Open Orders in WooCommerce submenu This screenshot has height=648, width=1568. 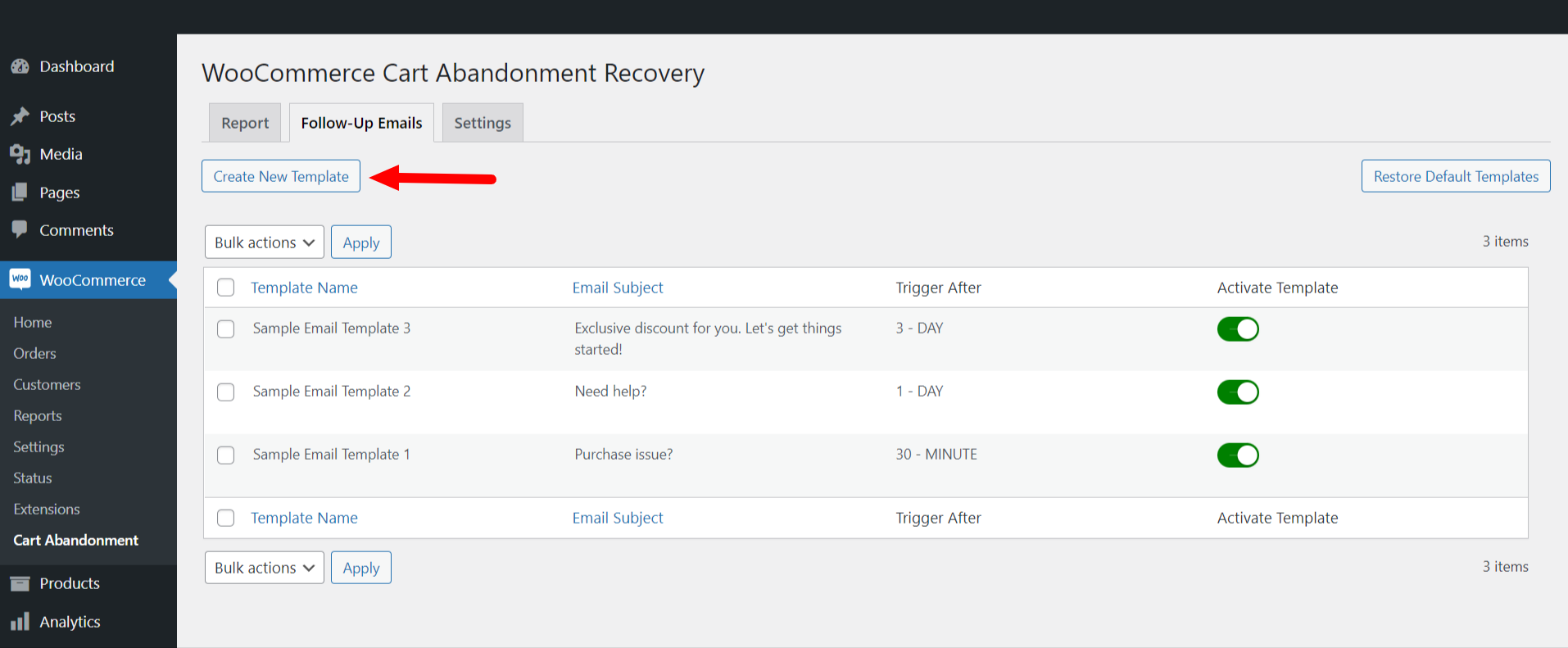coord(34,353)
